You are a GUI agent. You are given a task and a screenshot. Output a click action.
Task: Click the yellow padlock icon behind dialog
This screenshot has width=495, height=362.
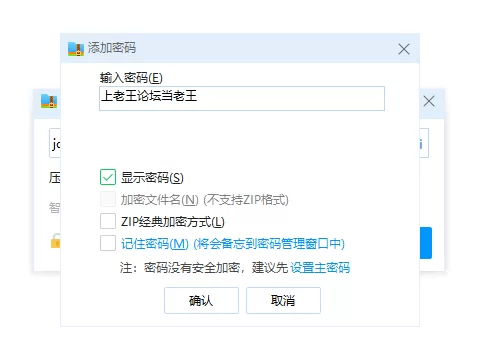55,241
